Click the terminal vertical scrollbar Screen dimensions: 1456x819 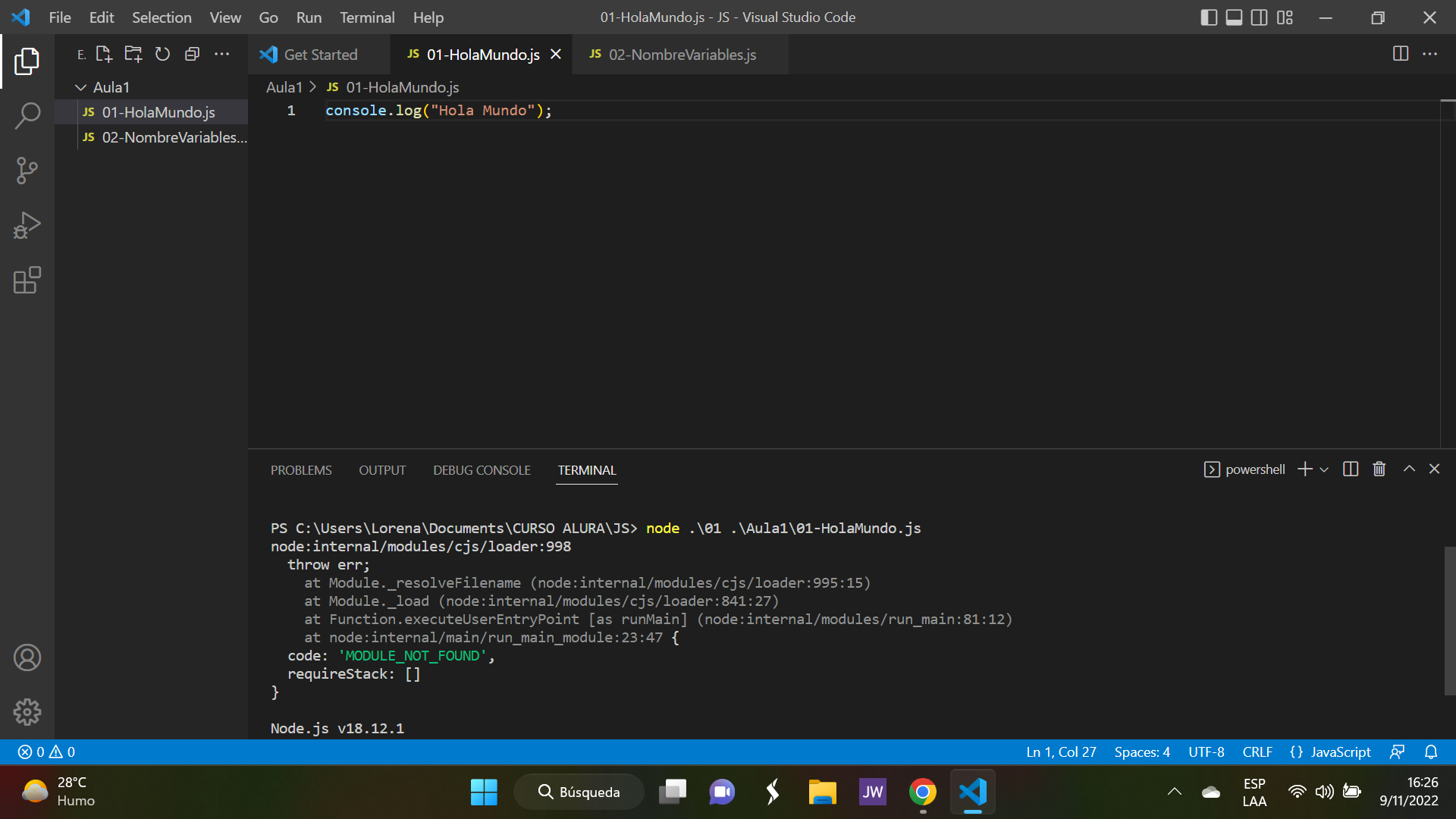pyautogui.click(x=1449, y=620)
